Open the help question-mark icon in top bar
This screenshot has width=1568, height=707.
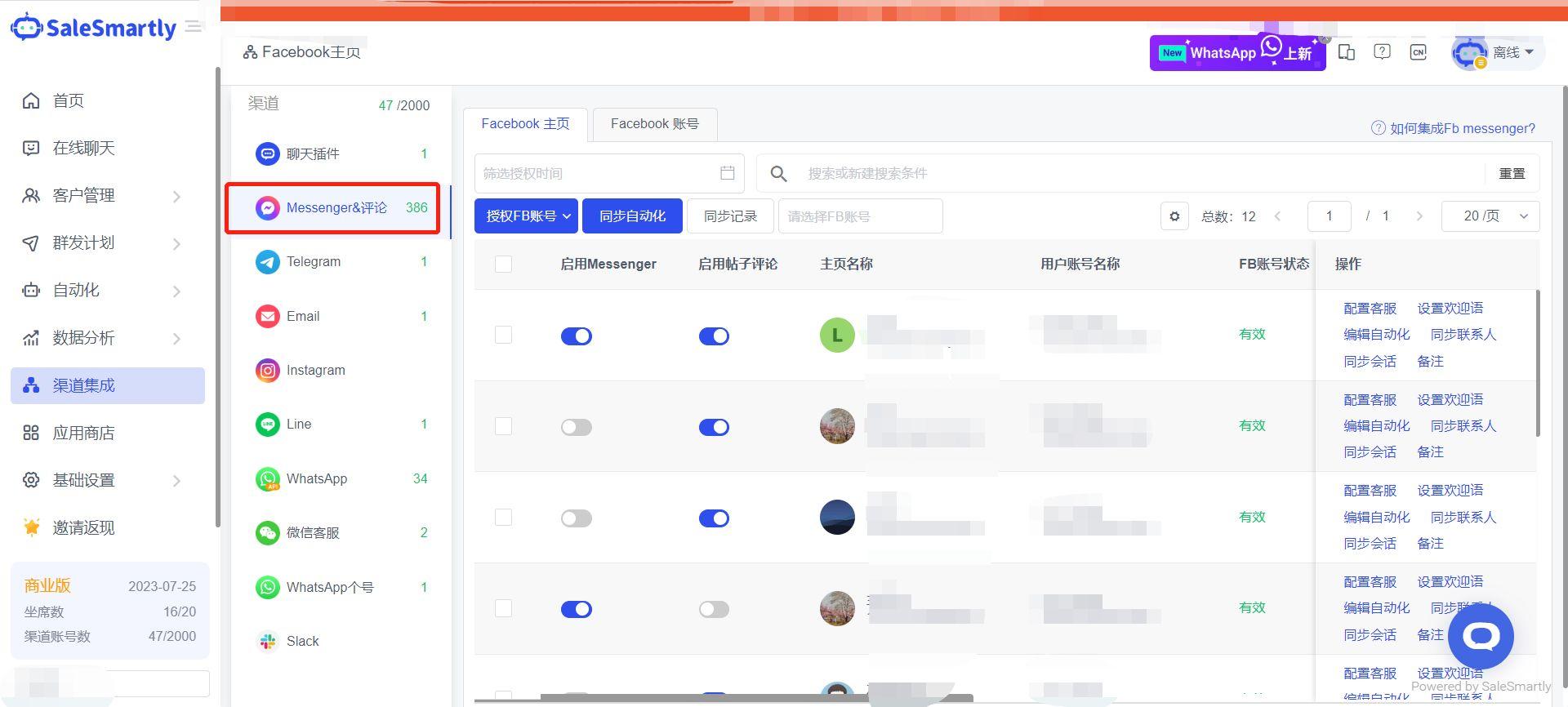[x=1382, y=52]
